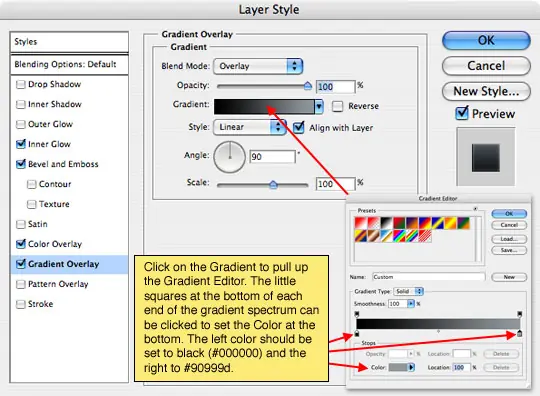Select the blue-red-yellow gradient preset
The width and height of the screenshot is (540, 396).
point(425,223)
